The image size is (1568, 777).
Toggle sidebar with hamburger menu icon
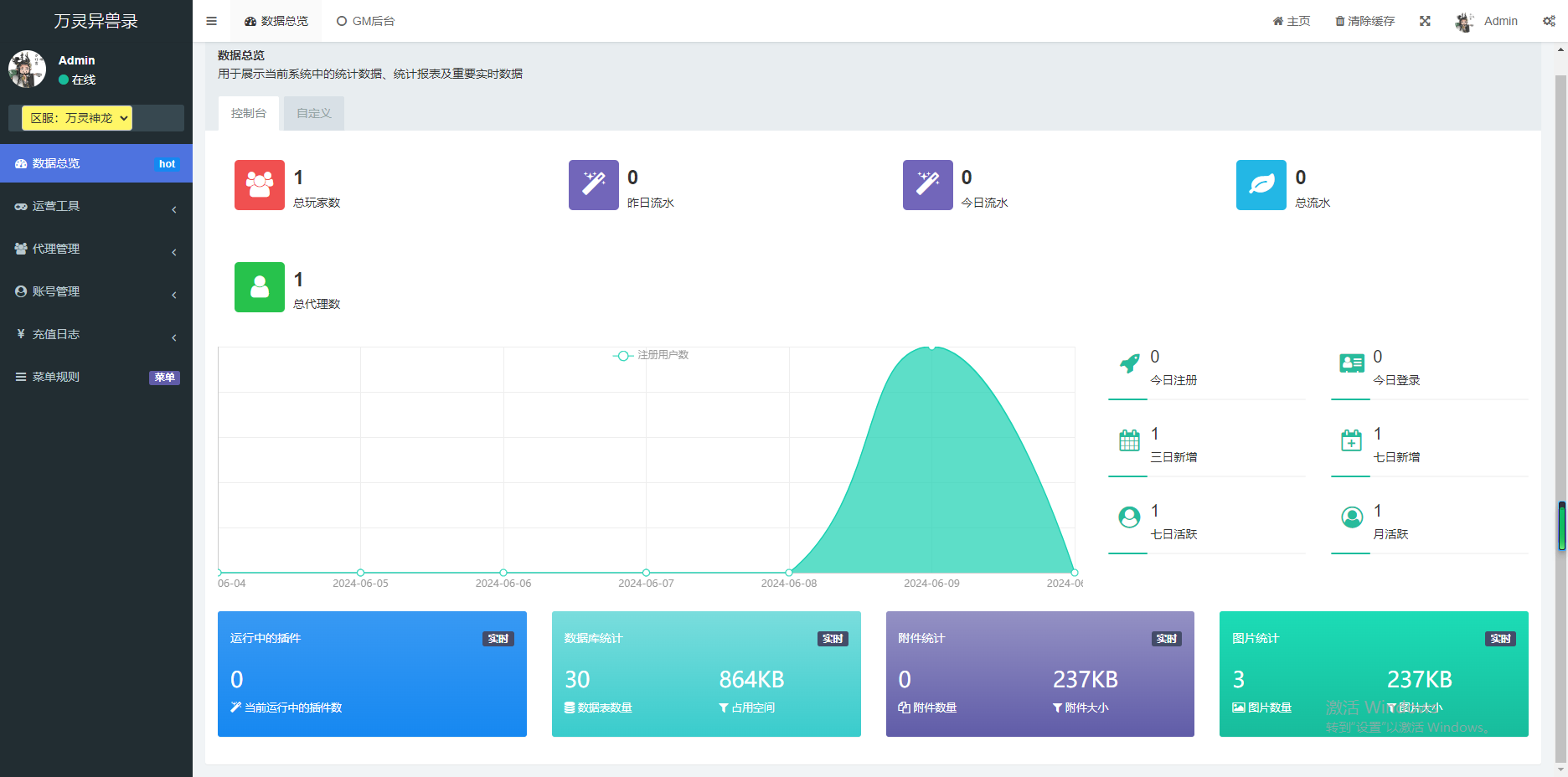[x=211, y=21]
